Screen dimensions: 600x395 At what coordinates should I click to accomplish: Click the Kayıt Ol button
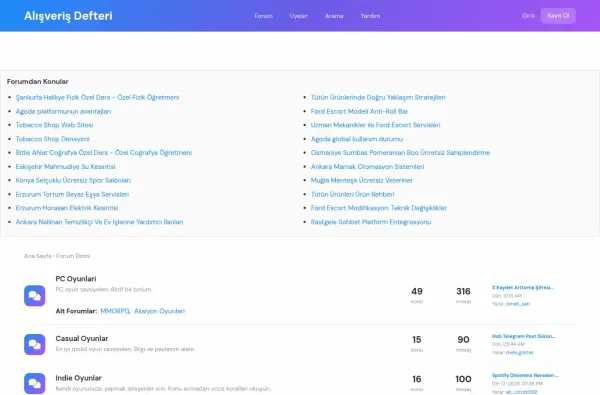coord(558,16)
